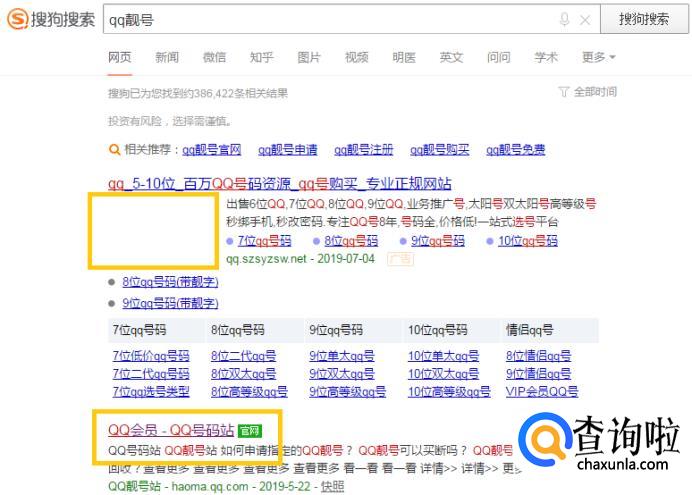Image resolution: width=692 pixels, height=495 pixels.
Task: Open the 10位单太qq号 link
Action: pyautogui.click(x=444, y=356)
